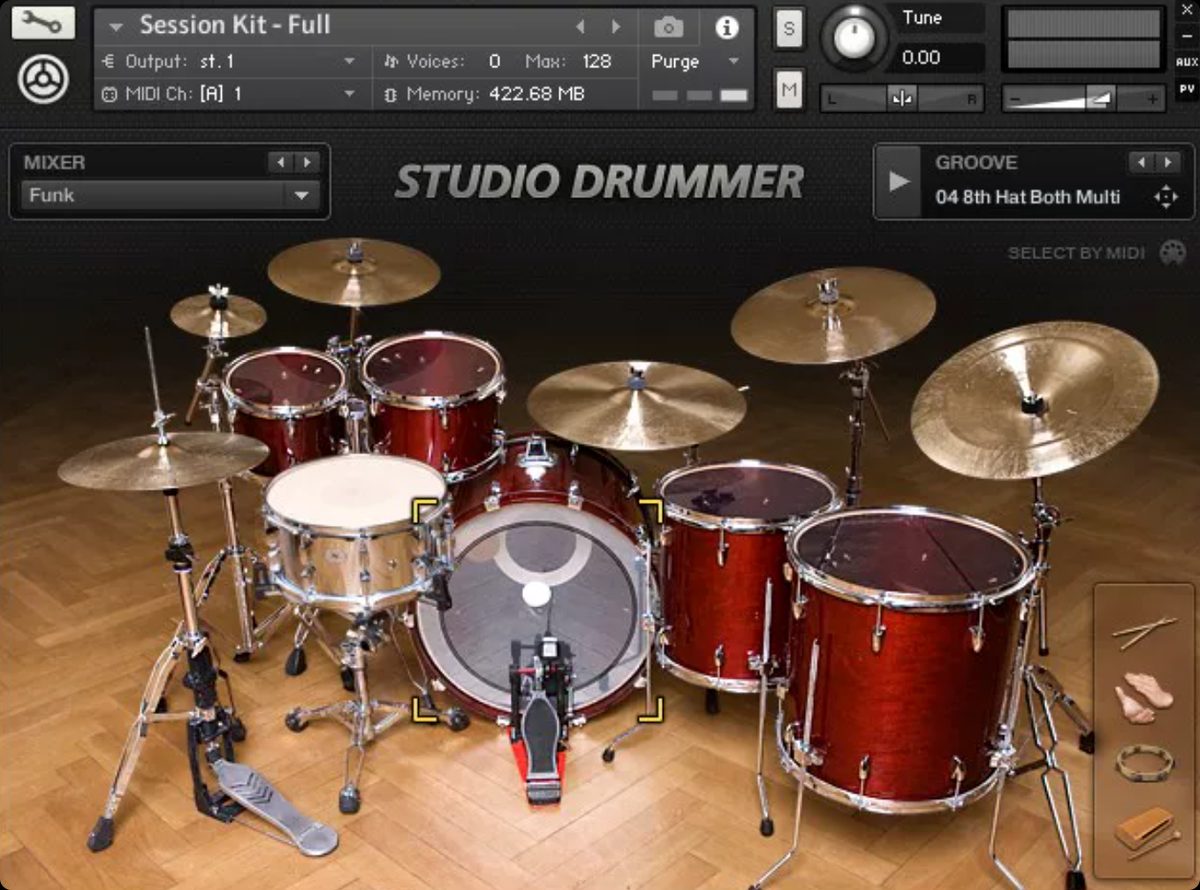The height and width of the screenshot is (890, 1200).
Task: Click the Kontakt instrument logo icon
Action: (x=43, y=80)
